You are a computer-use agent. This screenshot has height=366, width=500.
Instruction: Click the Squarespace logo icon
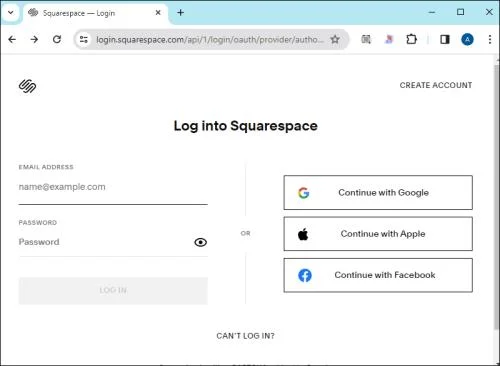[27, 86]
